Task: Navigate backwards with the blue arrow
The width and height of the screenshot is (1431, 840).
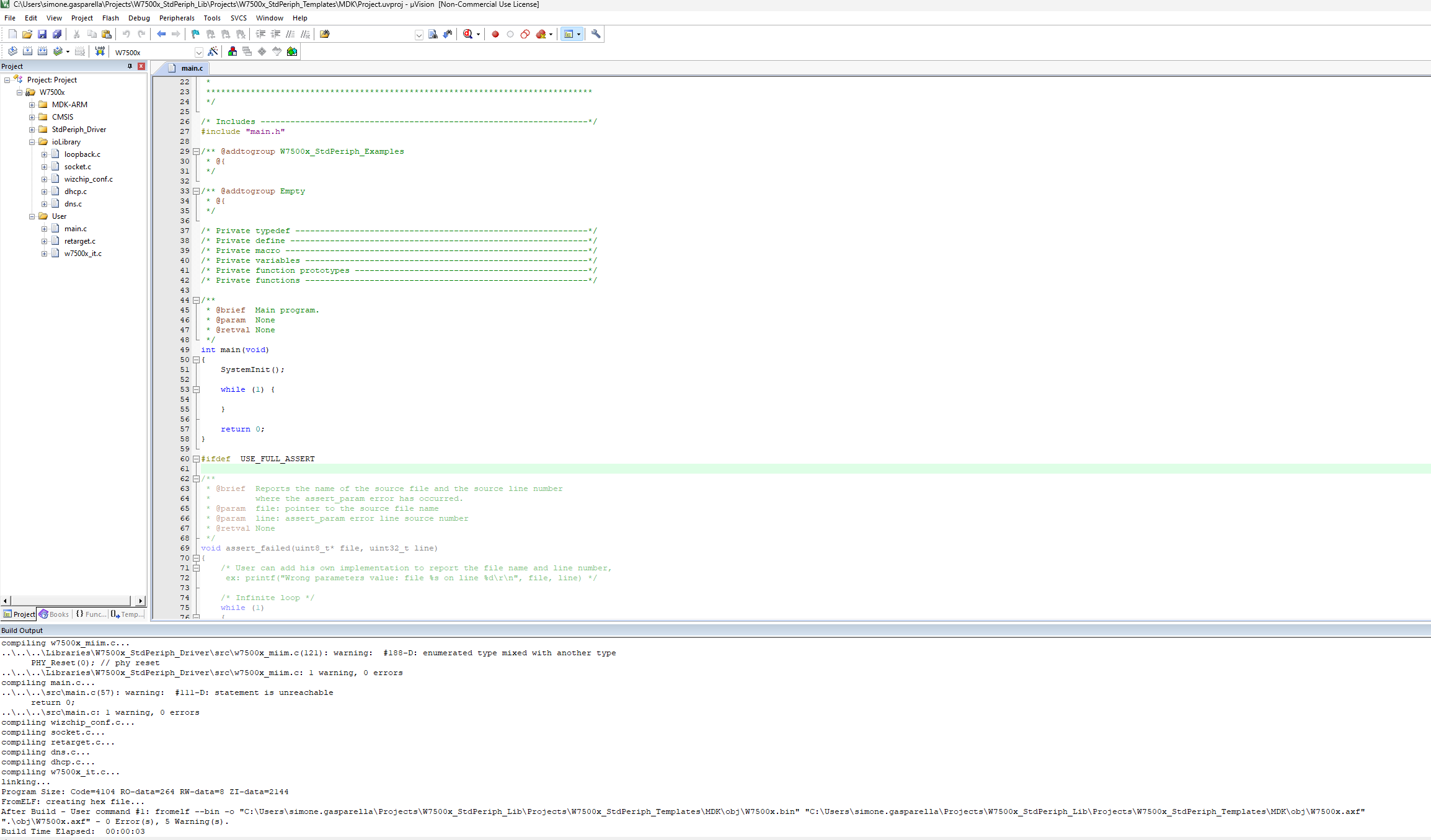Action: point(161,34)
